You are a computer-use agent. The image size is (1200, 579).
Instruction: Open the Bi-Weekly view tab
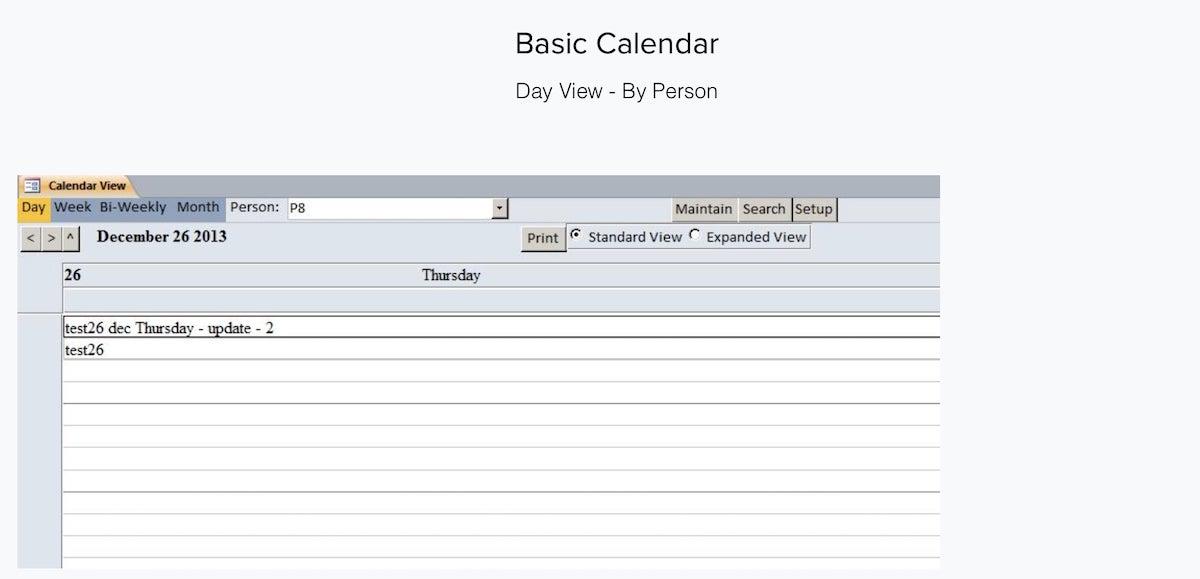(133, 208)
